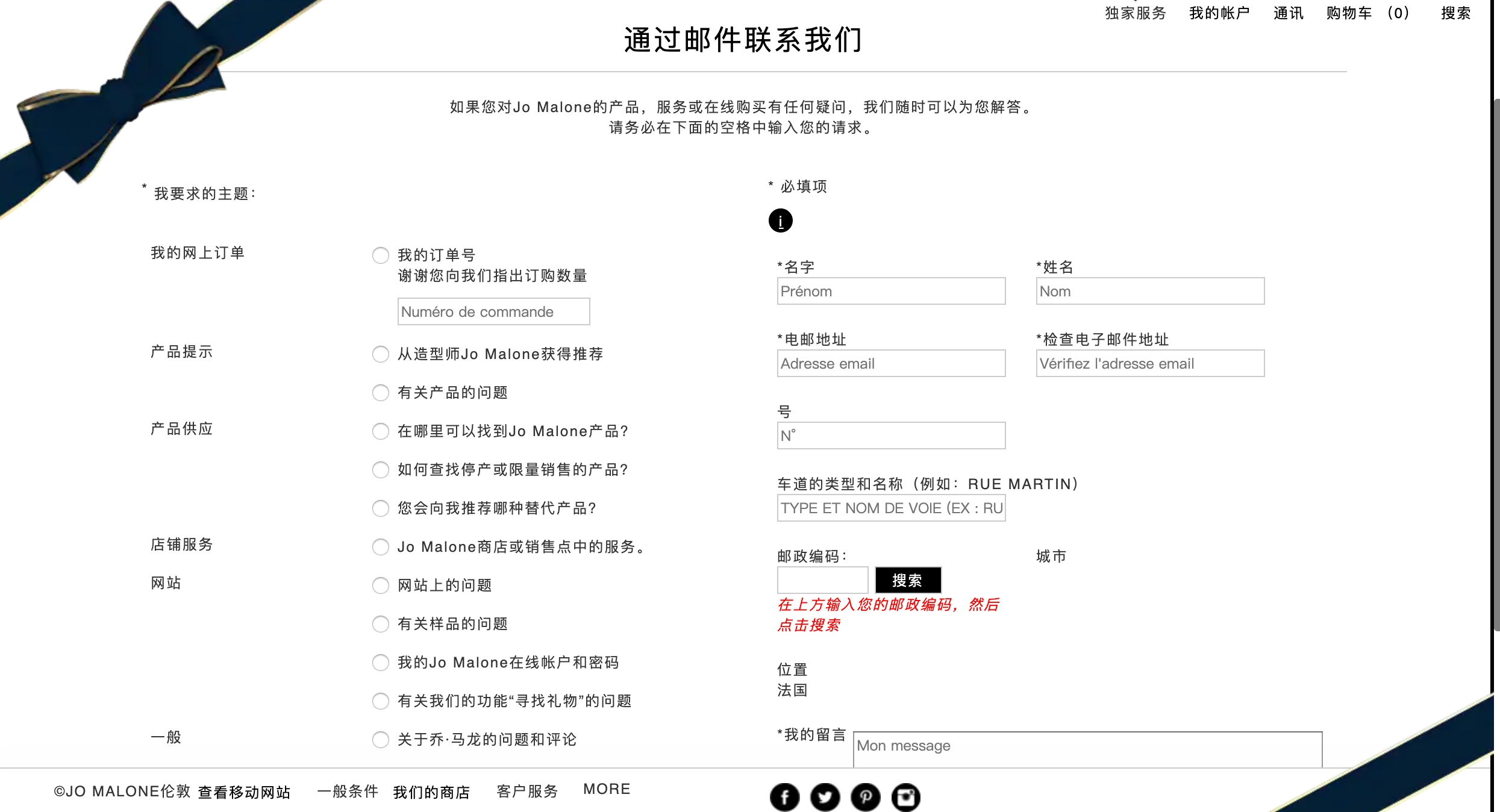The image size is (1500, 812).
Task: Expand the MORE footer menu
Action: pyautogui.click(x=607, y=789)
